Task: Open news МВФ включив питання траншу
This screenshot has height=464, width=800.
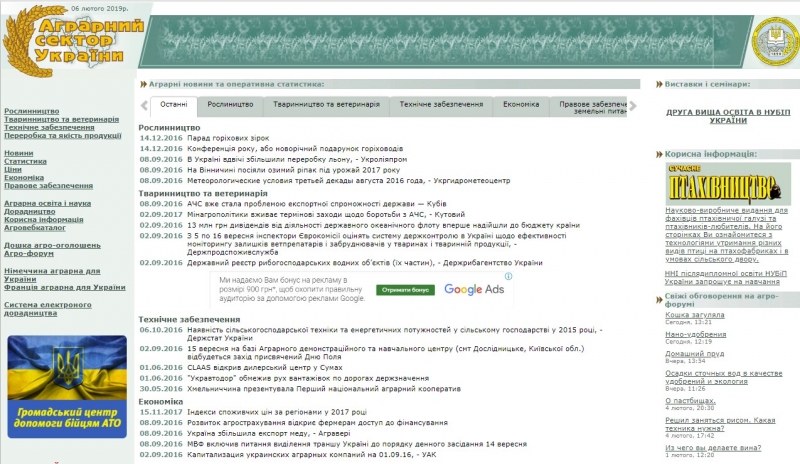Action: point(357,444)
